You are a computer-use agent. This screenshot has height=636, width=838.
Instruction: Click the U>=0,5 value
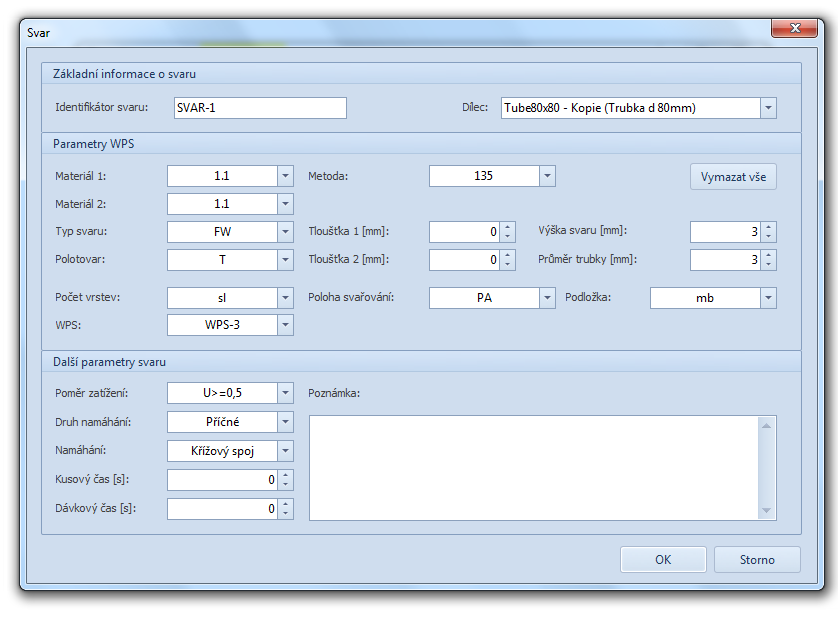click(x=222, y=393)
